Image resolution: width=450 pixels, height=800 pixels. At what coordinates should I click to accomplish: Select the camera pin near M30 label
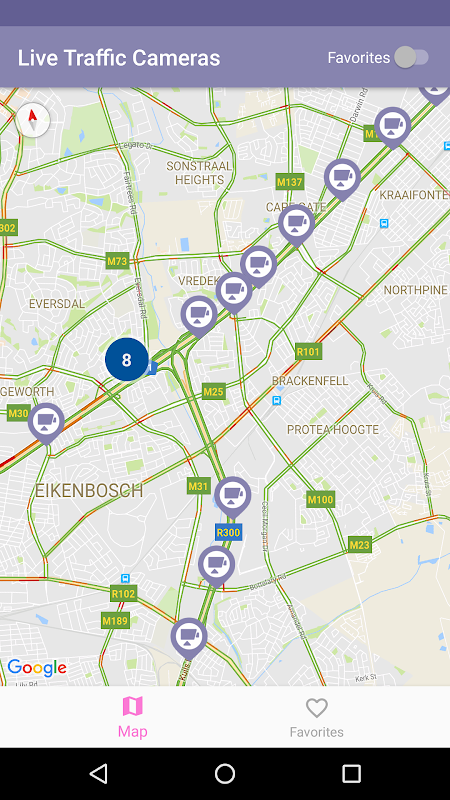(46, 423)
